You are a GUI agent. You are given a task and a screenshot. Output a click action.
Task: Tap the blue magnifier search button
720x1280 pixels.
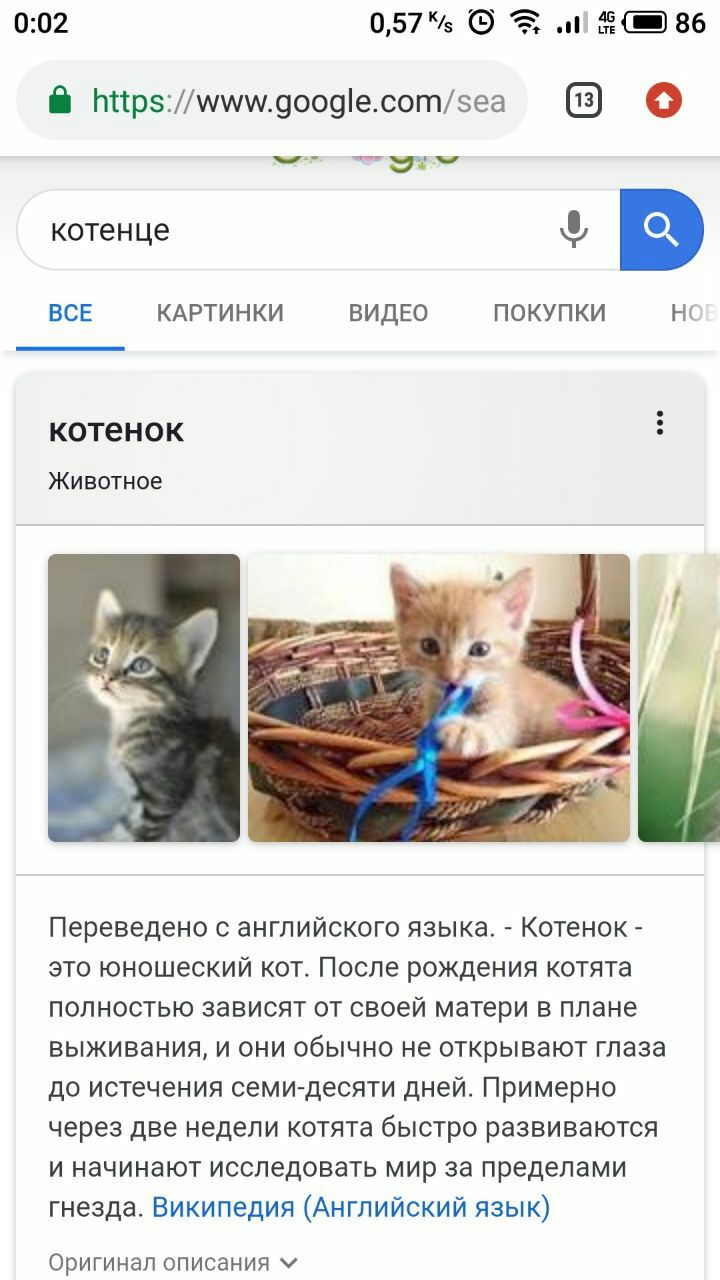point(662,230)
